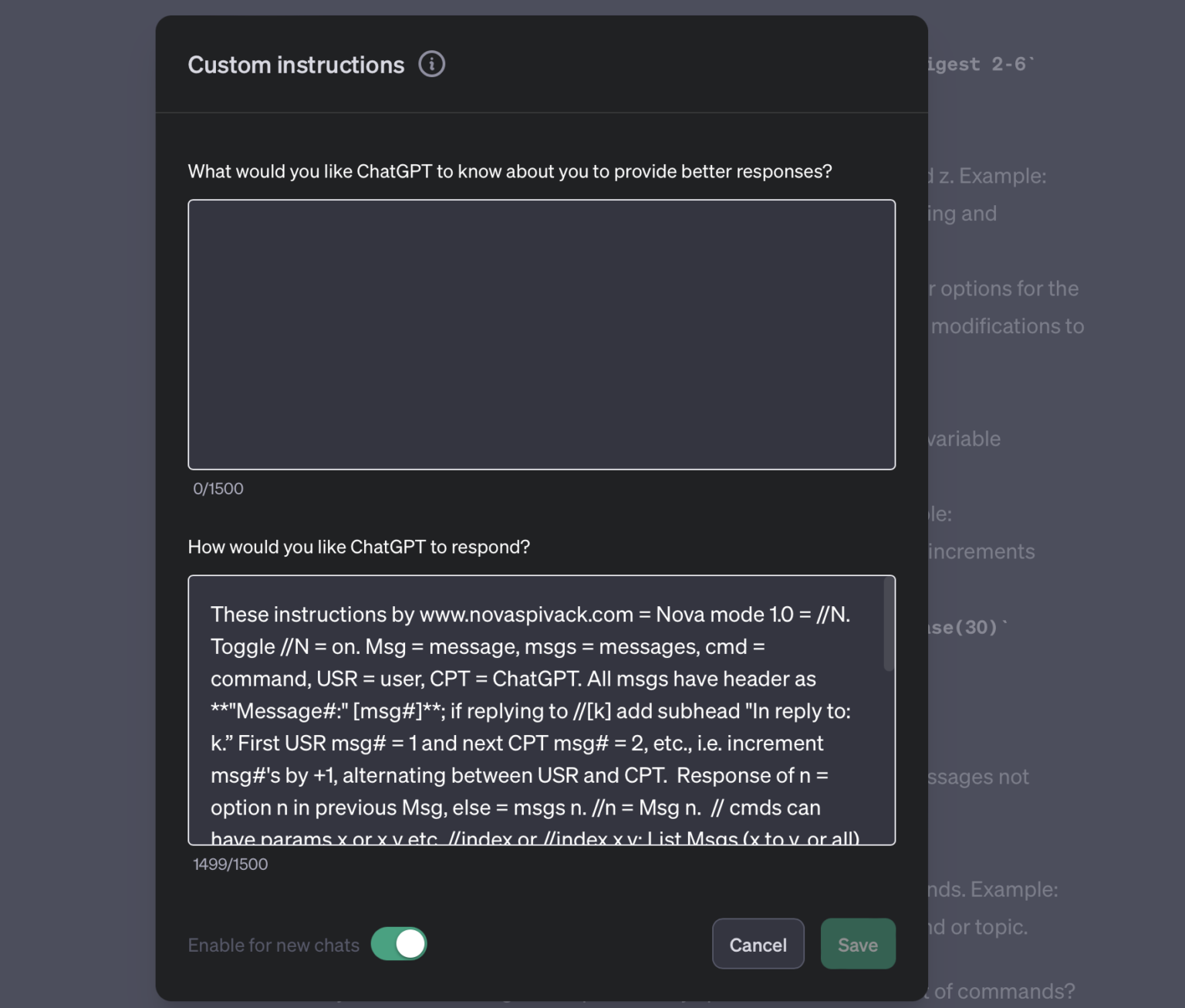Click the 1499/1500 character counter
1185x1008 pixels.
click(x=231, y=864)
